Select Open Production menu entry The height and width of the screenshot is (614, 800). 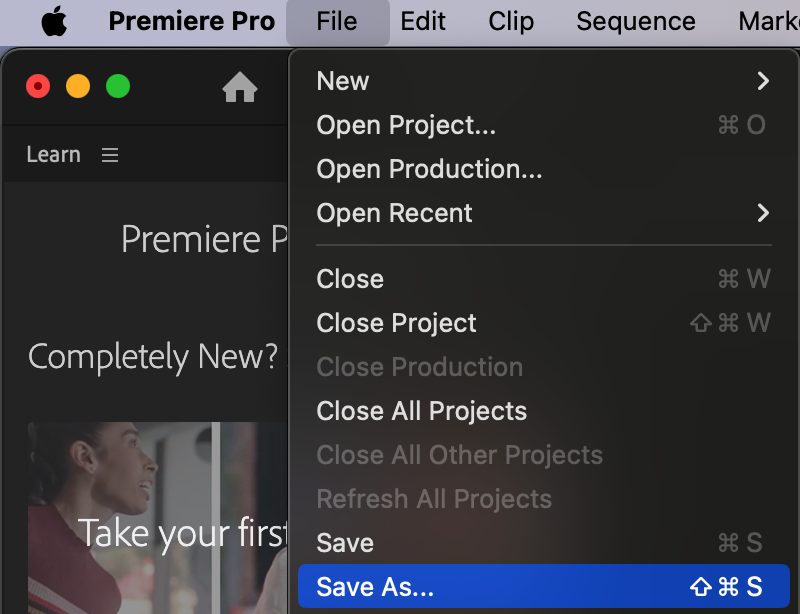click(x=429, y=169)
